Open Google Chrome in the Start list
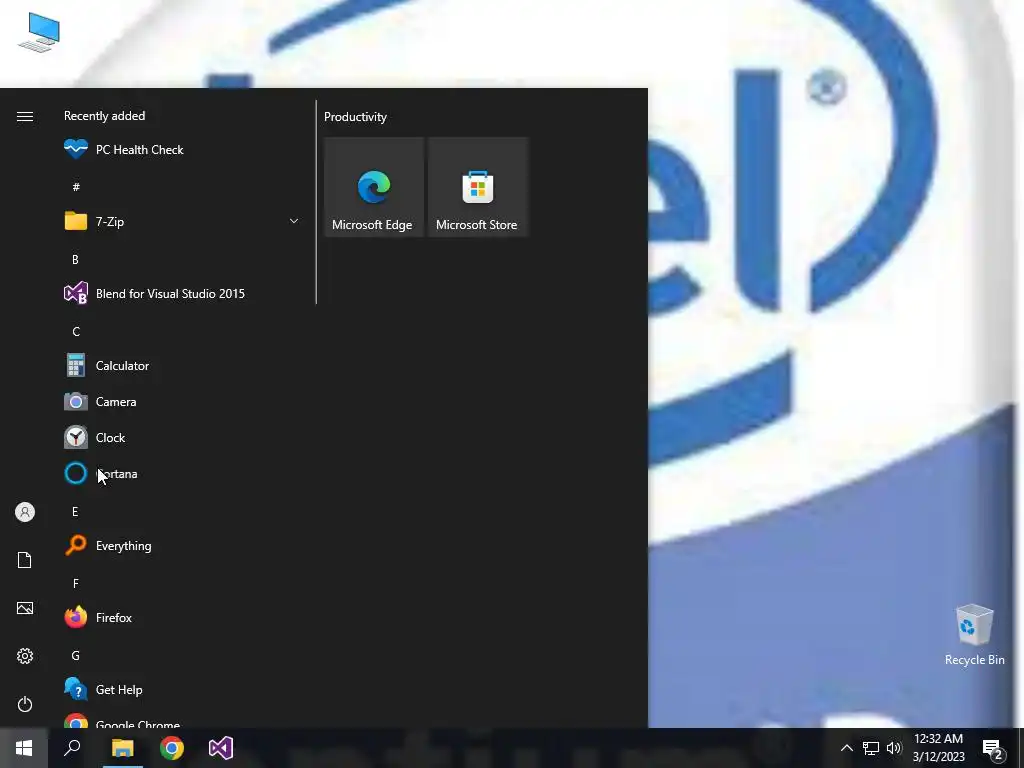Image resolution: width=1024 pixels, height=768 pixels. (x=183, y=721)
